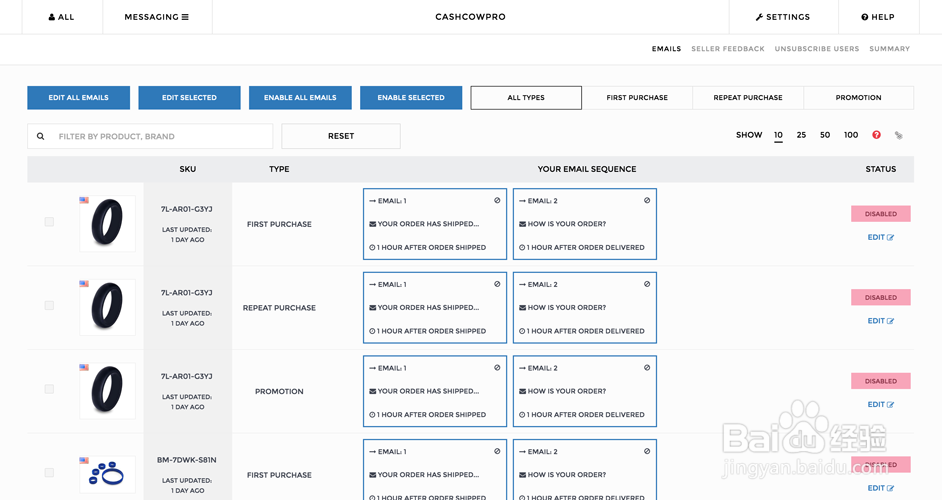
Task: Click the STATUS column header
Action: point(881,169)
